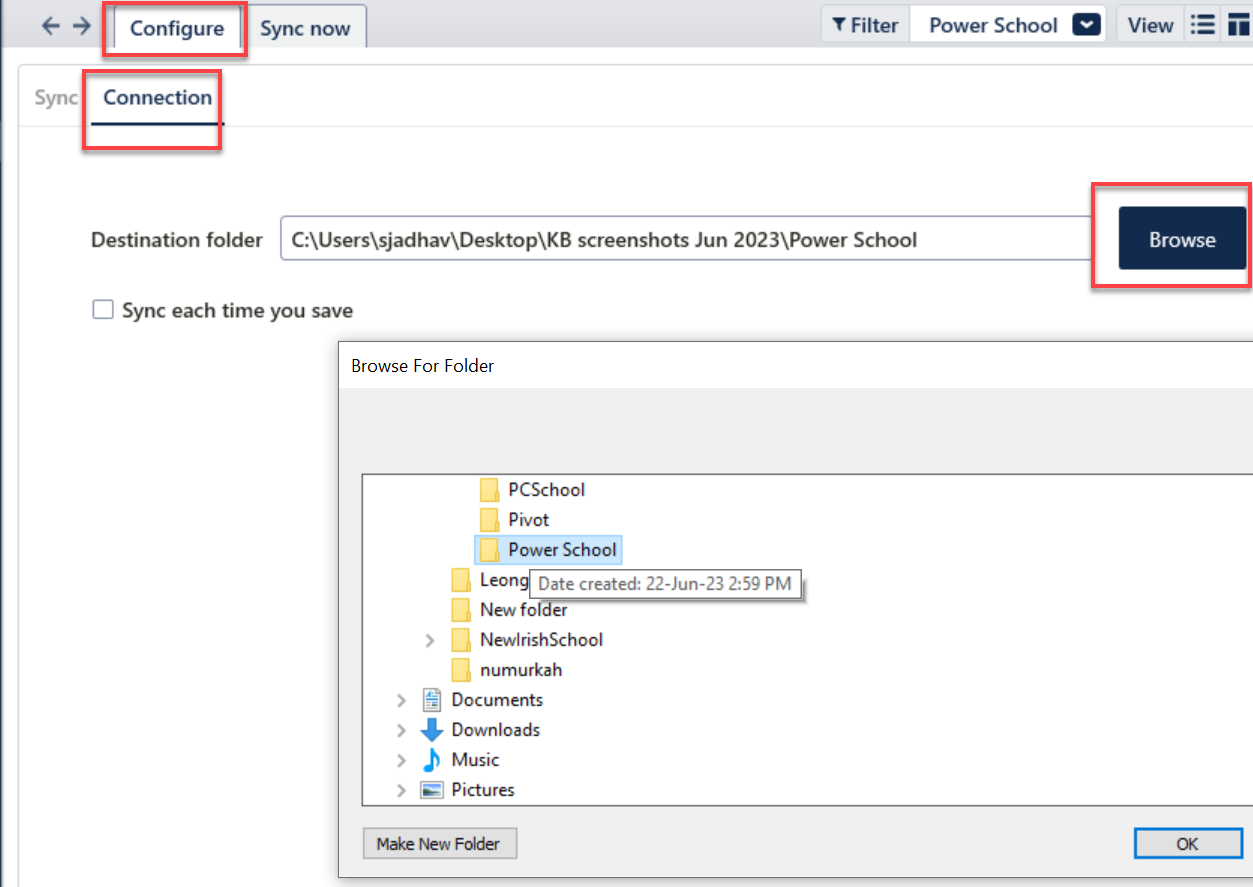This screenshot has width=1253, height=887.
Task: Click the View button
Action: (1150, 26)
